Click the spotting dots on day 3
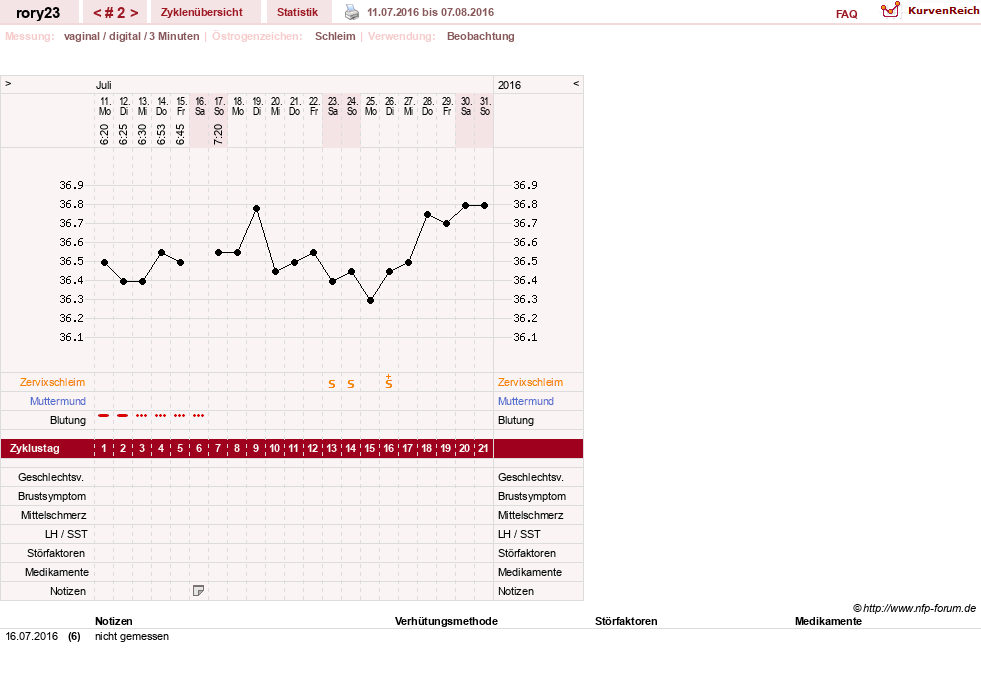 click(142, 415)
